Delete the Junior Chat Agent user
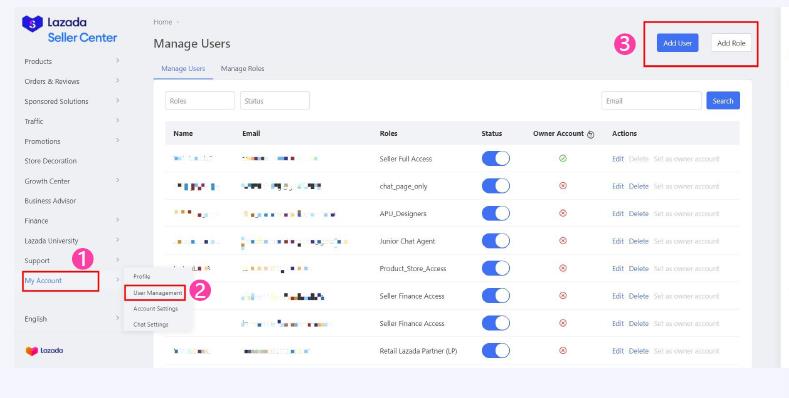This screenshot has width=789, height=398. tap(639, 241)
